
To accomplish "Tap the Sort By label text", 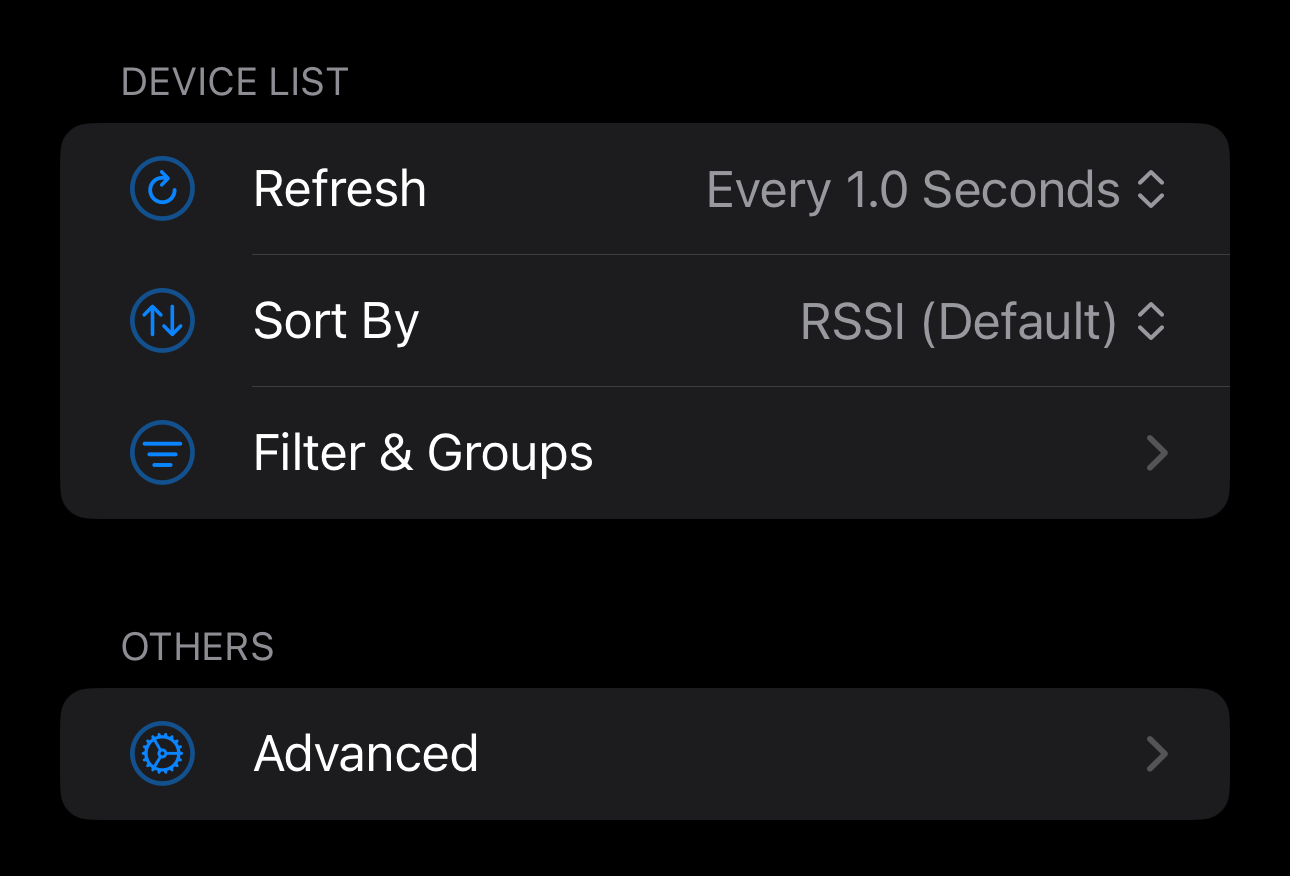I will click(x=336, y=321).
